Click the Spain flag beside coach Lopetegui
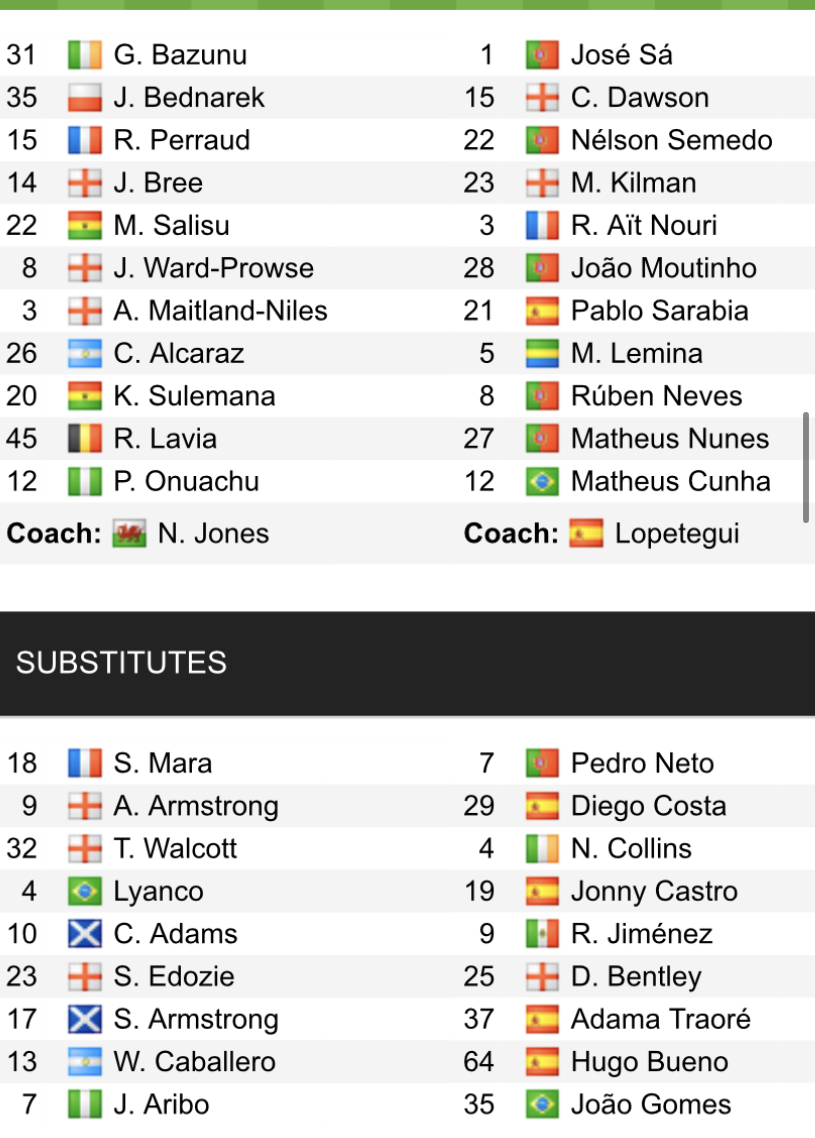Viewport: 815px width, 1138px height. [x=586, y=534]
